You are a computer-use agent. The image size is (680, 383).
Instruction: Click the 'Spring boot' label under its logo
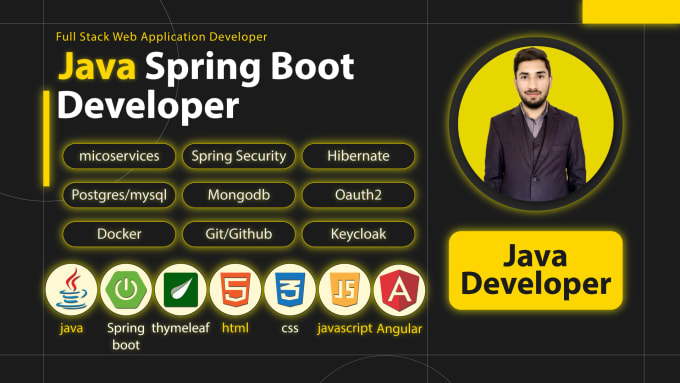pos(126,337)
